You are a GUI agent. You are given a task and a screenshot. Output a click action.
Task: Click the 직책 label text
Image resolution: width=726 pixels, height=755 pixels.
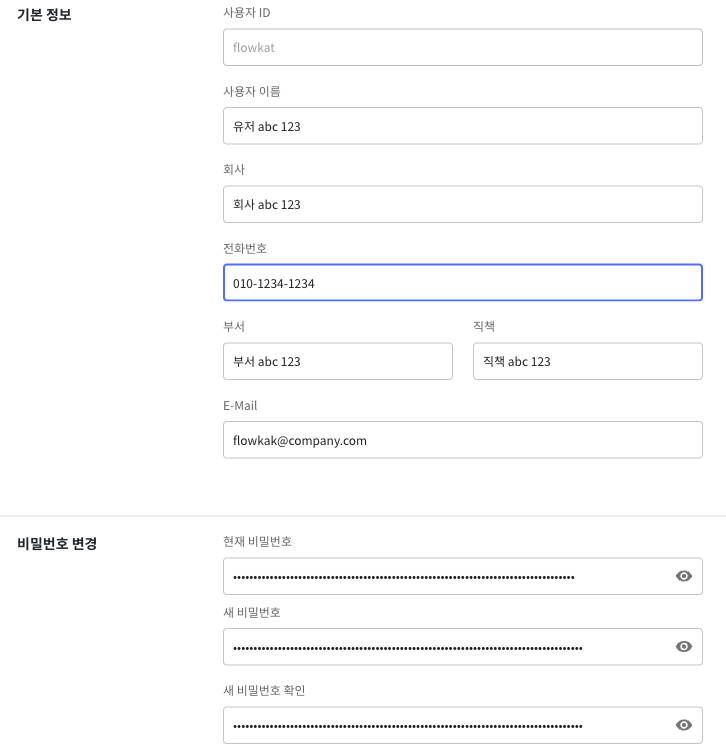[x=484, y=326]
